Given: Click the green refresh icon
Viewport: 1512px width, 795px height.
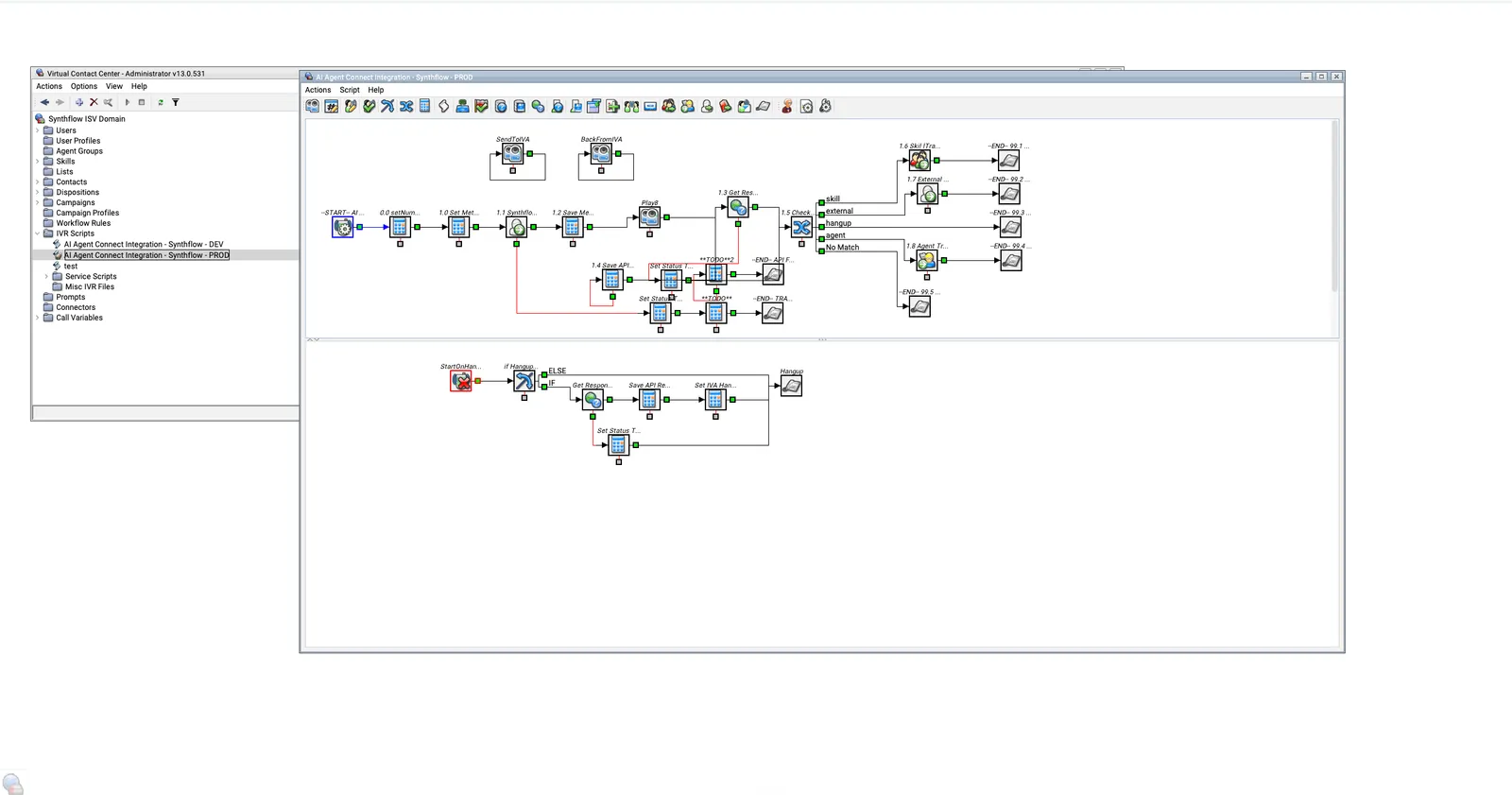Looking at the screenshot, I should [x=161, y=102].
